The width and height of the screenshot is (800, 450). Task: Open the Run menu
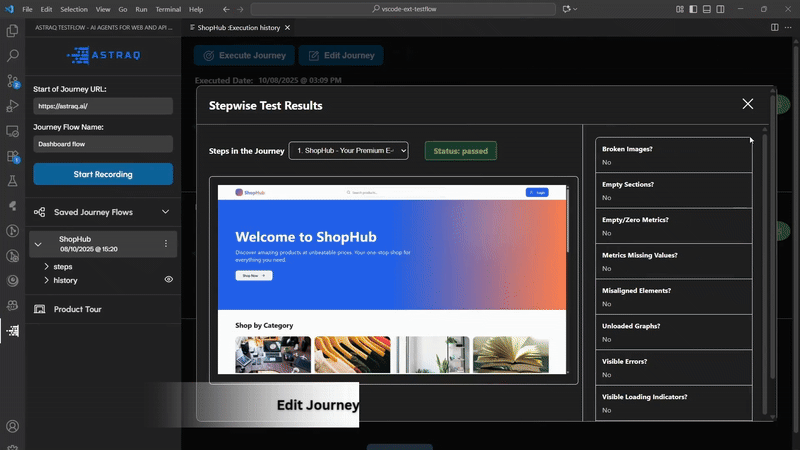coord(141,9)
